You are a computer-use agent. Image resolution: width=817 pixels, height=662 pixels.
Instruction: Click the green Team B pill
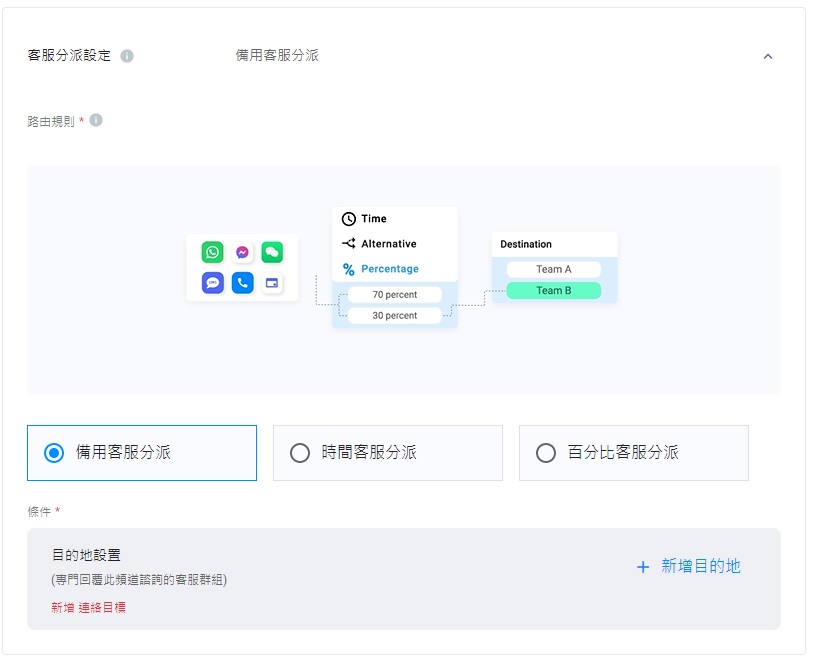(x=554, y=291)
